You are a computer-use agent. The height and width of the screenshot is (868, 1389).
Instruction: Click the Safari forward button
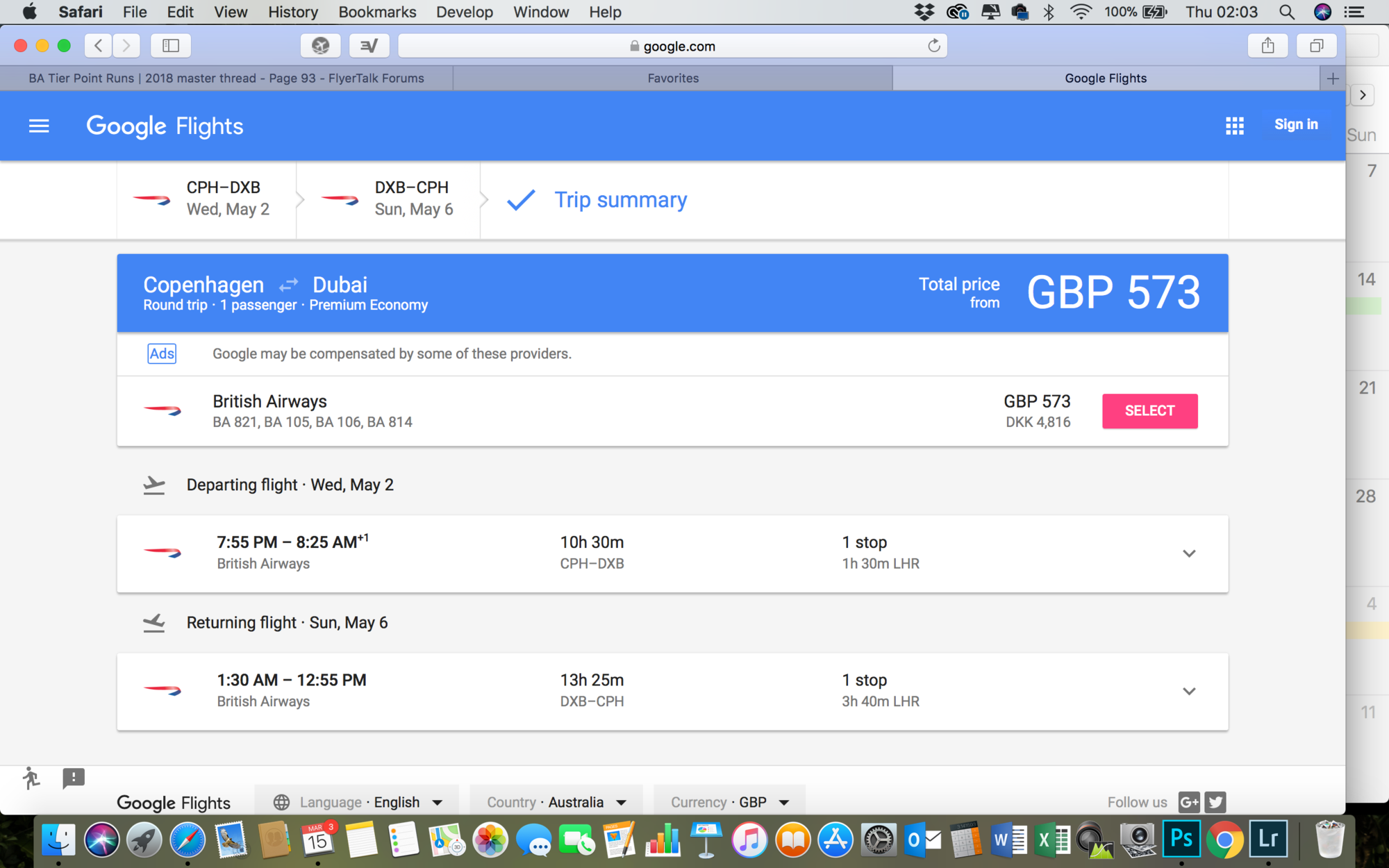[126, 46]
